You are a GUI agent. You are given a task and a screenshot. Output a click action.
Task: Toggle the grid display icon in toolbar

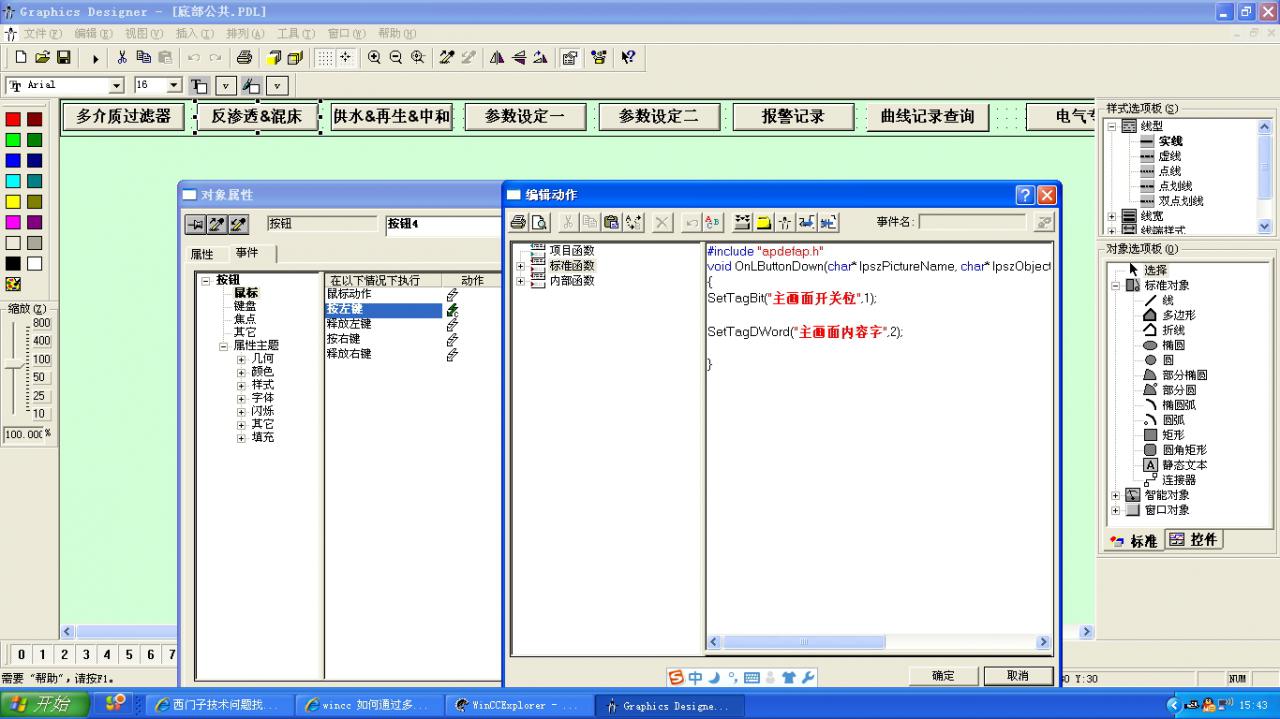tap(325, 58)
